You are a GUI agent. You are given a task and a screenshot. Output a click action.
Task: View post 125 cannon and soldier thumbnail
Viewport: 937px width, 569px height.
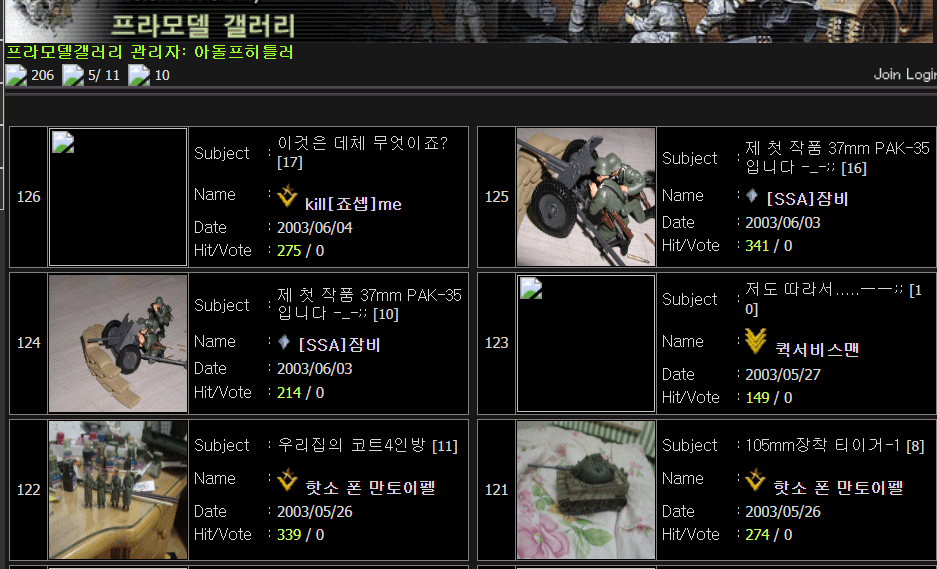tap(586, 197)
